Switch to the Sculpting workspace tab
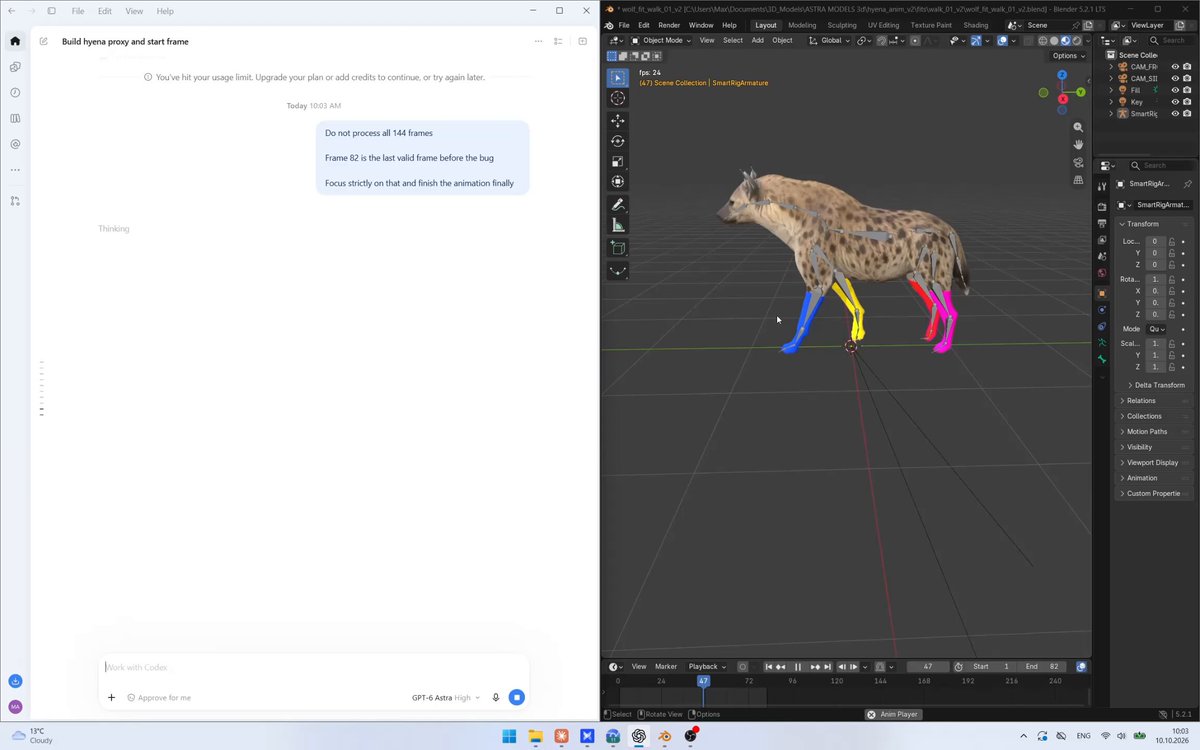 tap(842, 25)
